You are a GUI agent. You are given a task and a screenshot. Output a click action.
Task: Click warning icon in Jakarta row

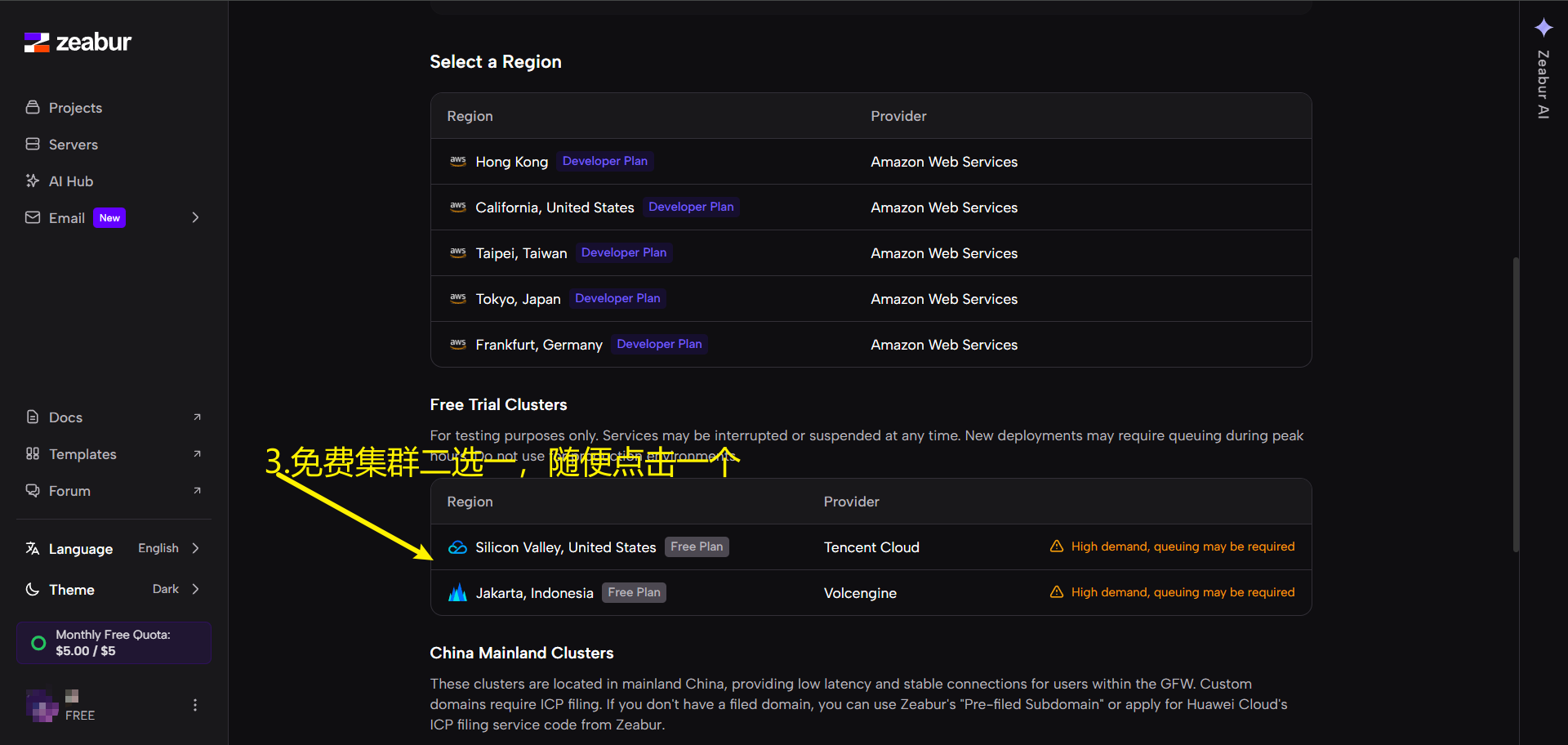pyautogui.click(x=1057, y=591)
